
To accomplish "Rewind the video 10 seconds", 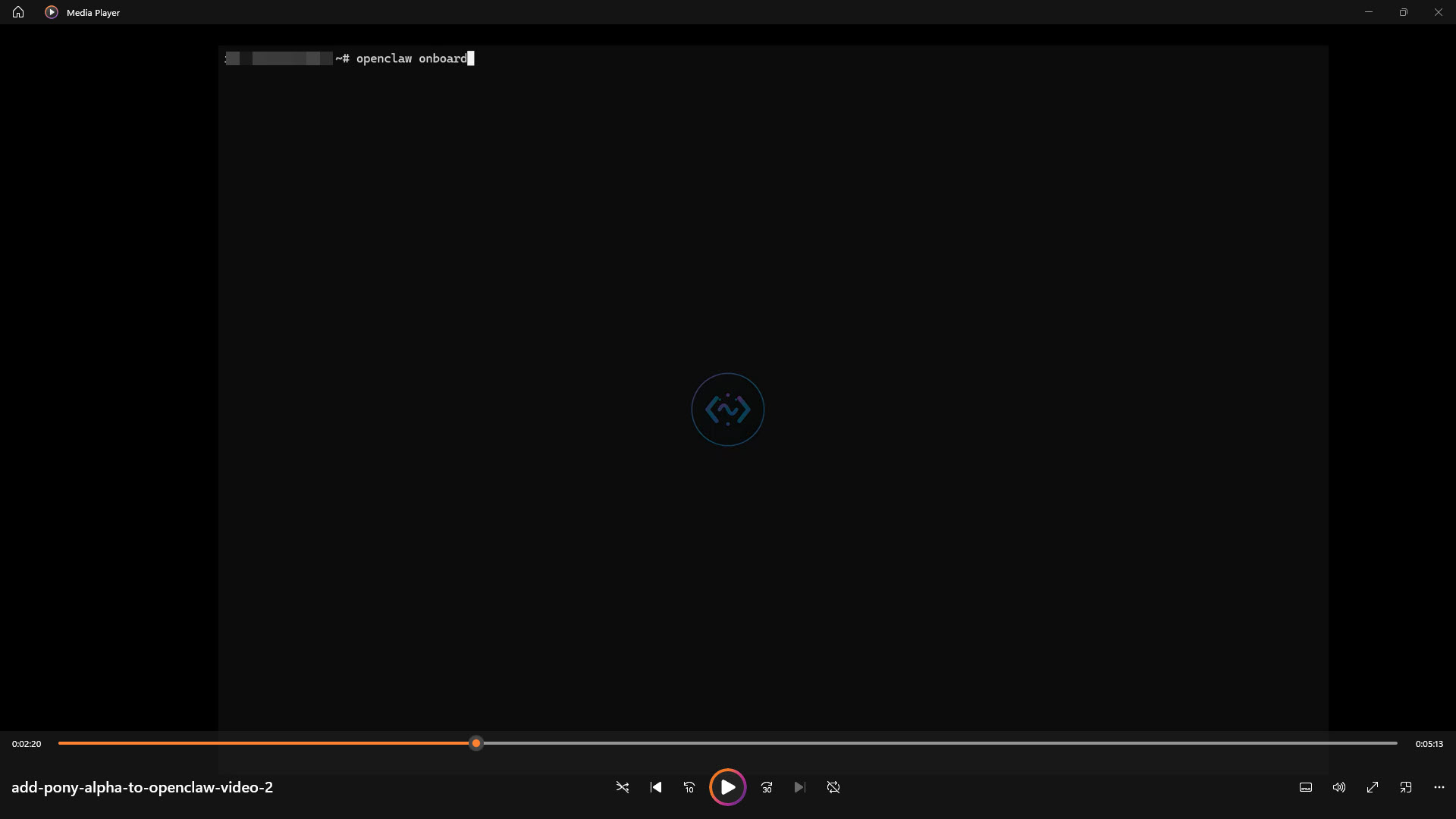I will click(x=689, y=787).
